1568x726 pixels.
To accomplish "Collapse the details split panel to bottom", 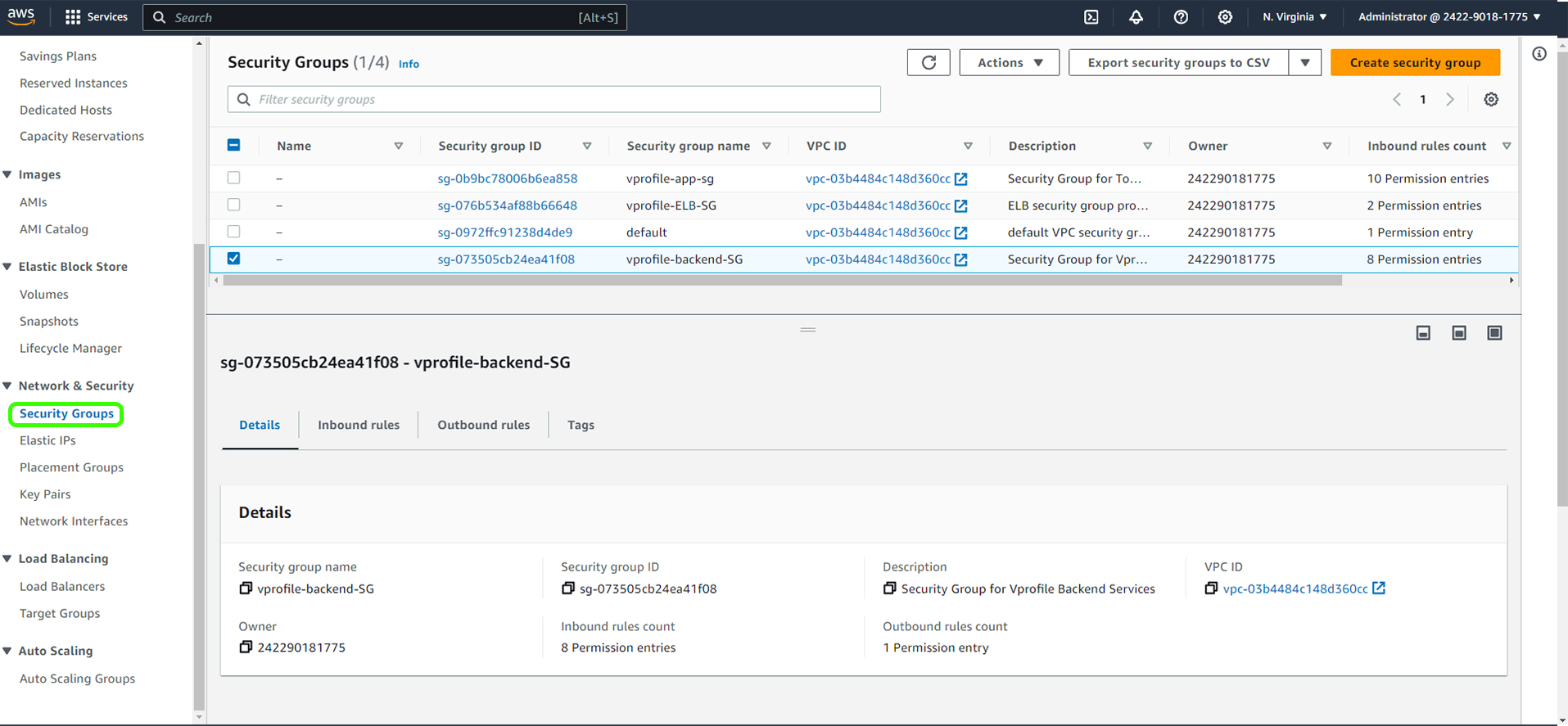I will 1423,332.
